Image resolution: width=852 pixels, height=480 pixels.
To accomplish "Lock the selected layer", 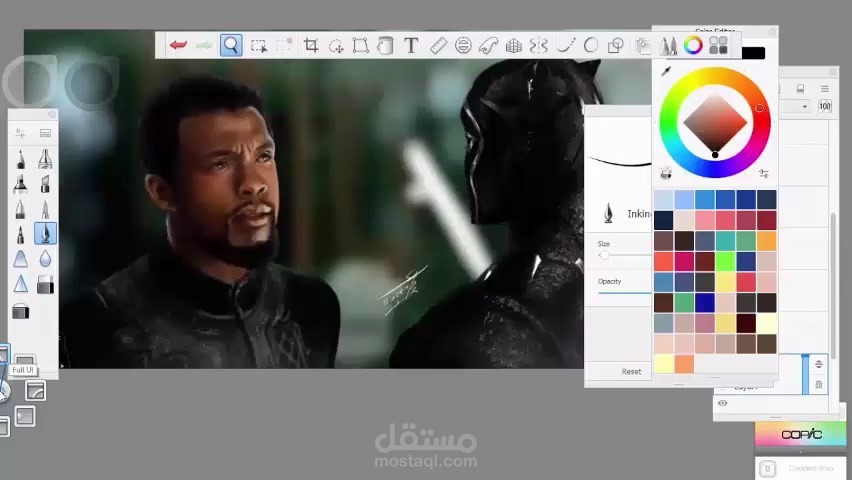I will coord(819,384).
